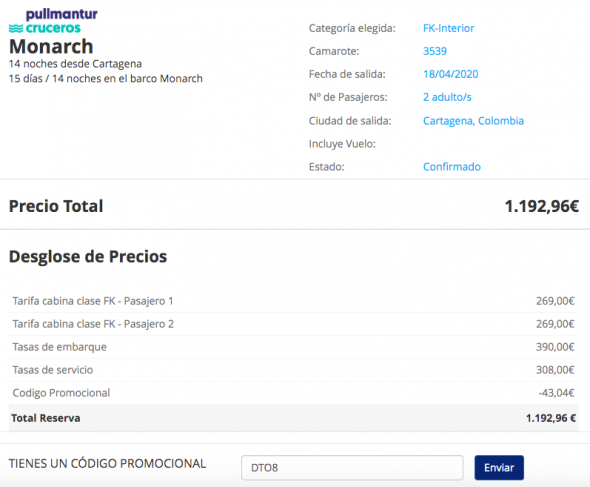Screen dimensions: 590x487
Task: Click the 'Incluye Vuelo:' label
Action: [342, 144]
